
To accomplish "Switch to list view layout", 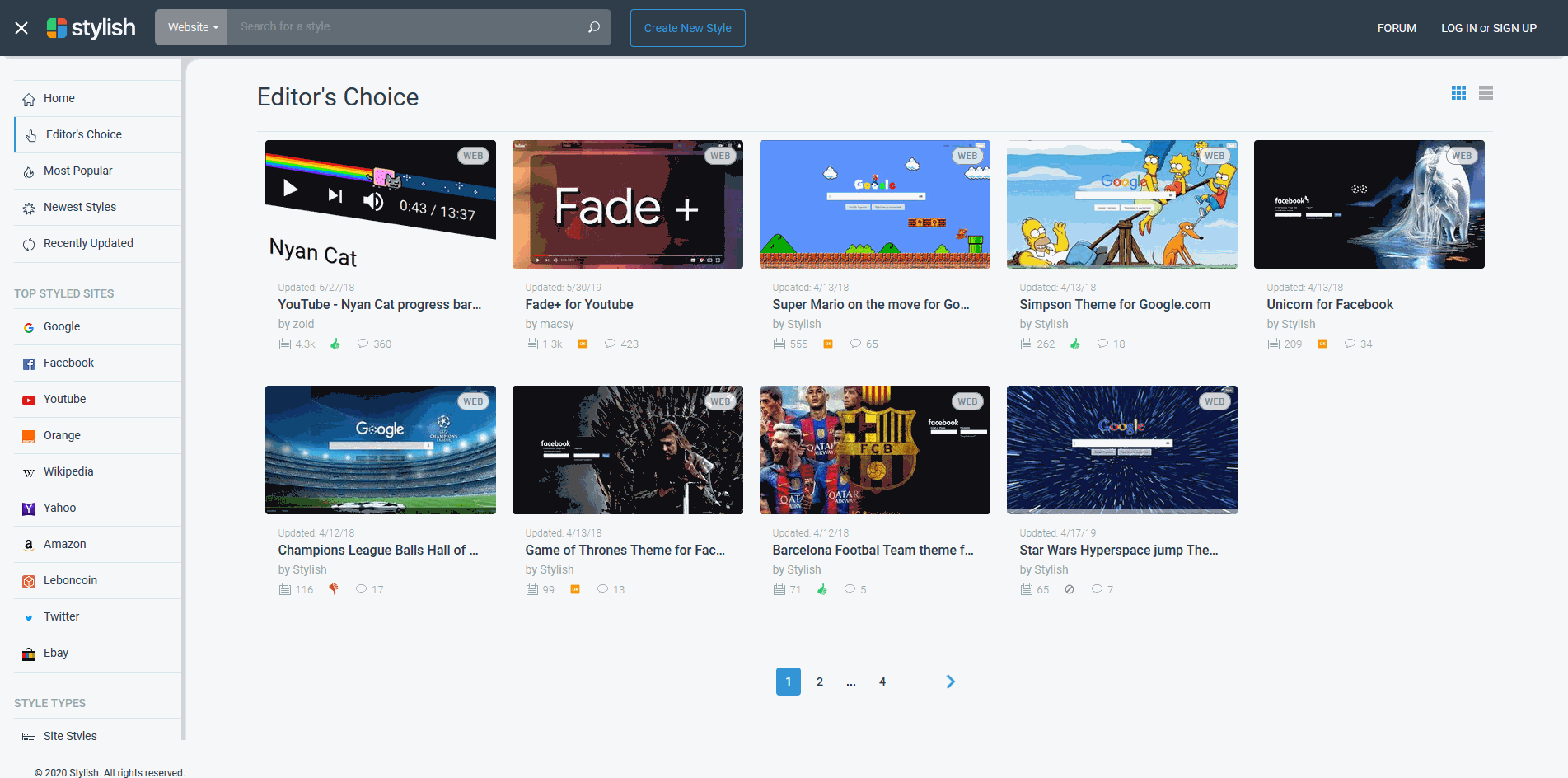I will [x=1486, y=93].
